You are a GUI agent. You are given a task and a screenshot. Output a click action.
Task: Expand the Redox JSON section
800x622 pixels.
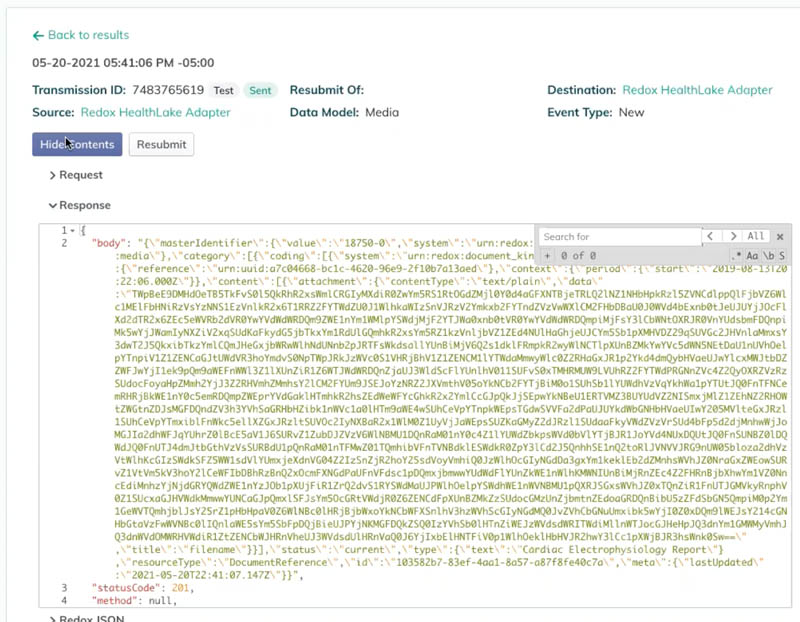pyautogui.click(x=87, y=618)
